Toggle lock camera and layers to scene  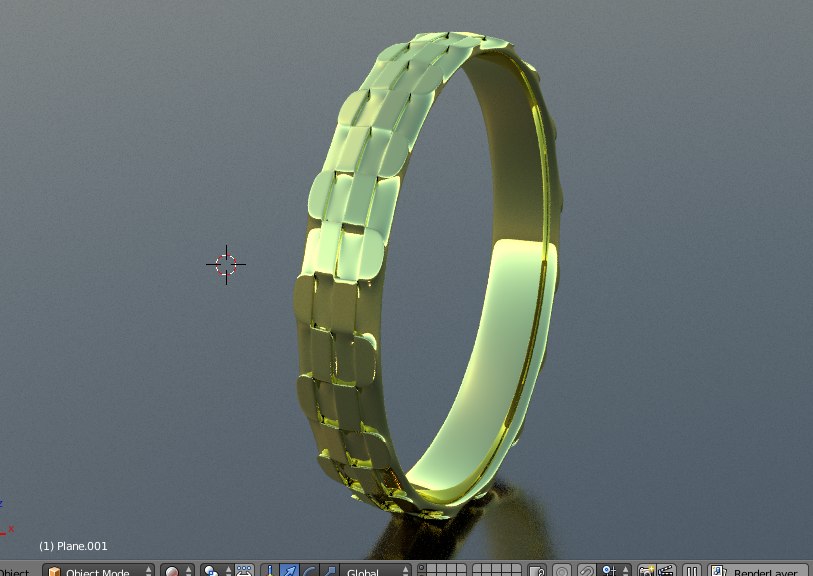[x=538, y=572]
